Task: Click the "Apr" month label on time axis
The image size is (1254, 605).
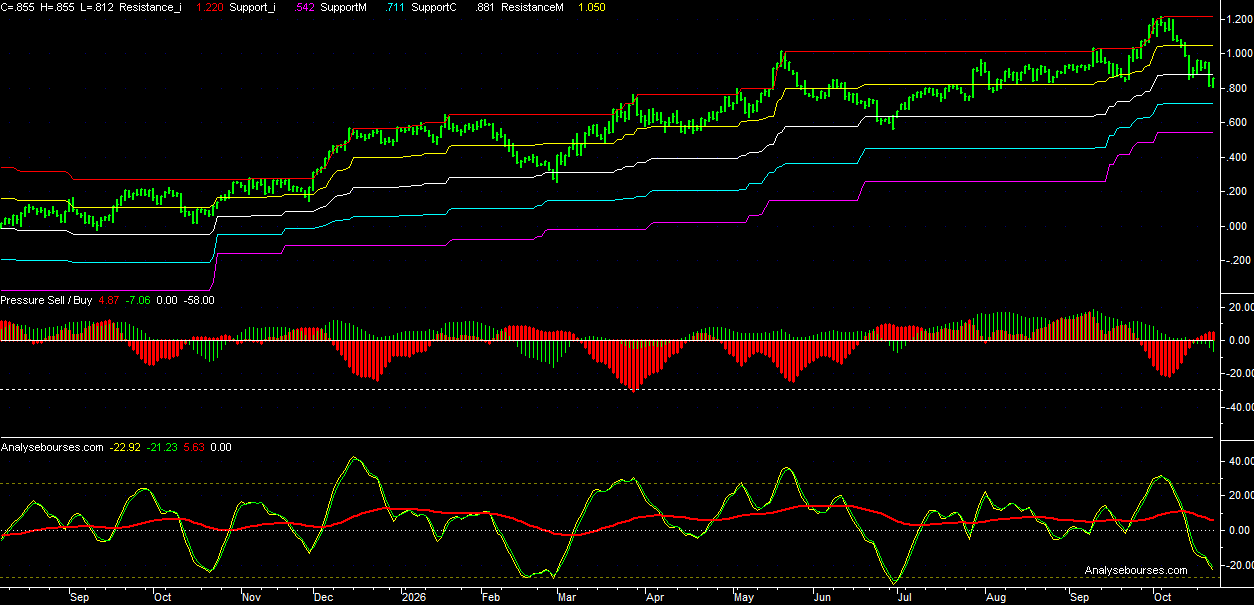Action: pyautogui.click(x=655, y=597)
